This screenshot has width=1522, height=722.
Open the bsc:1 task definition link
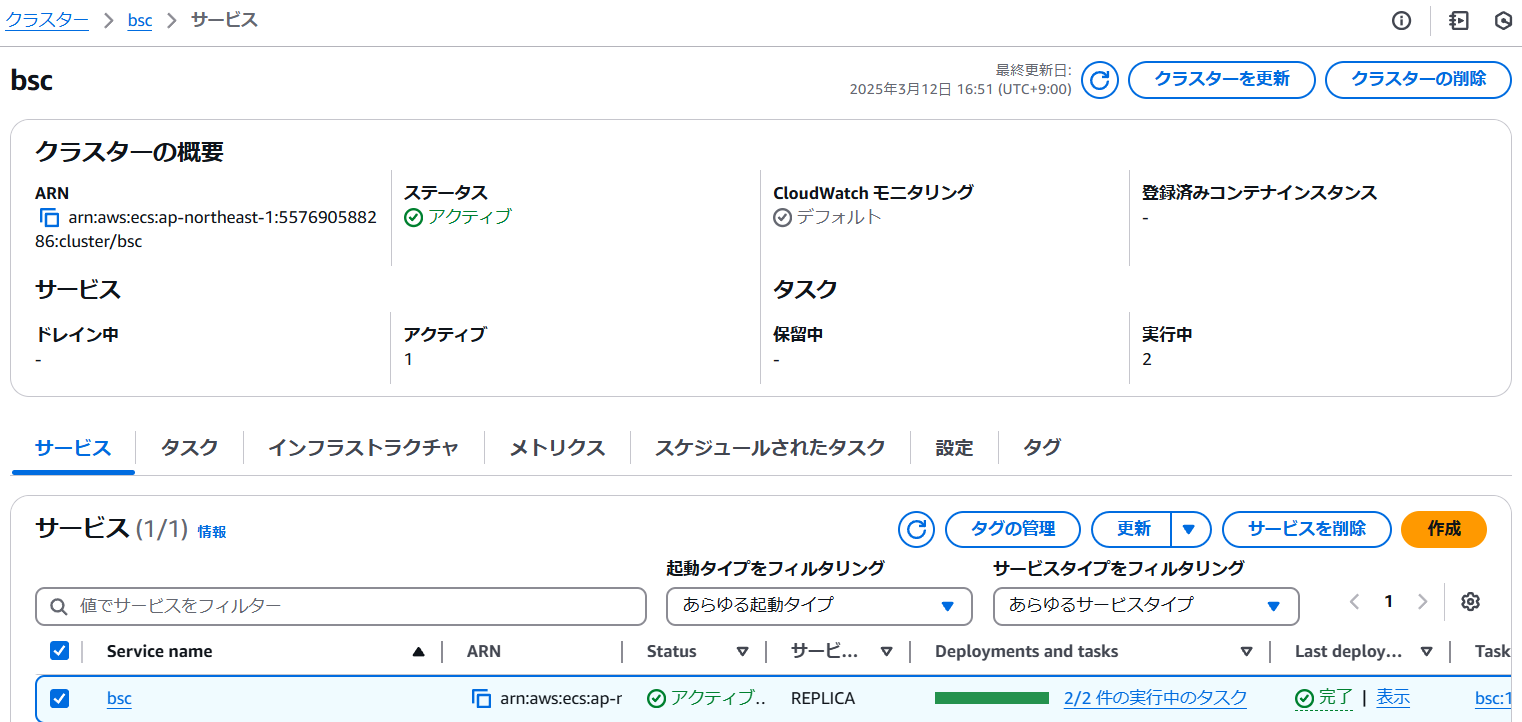(1494, 698)
